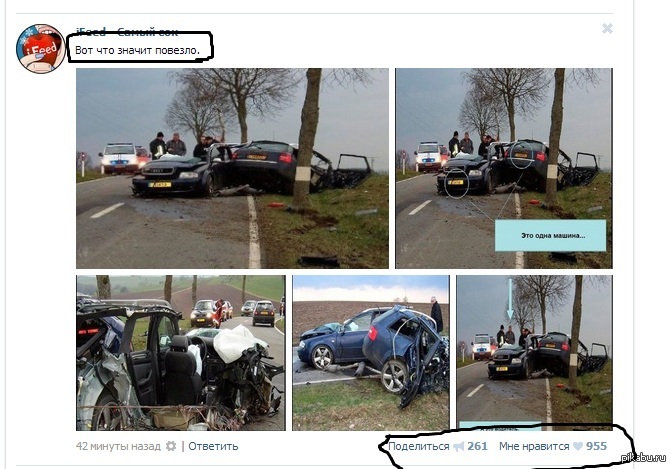The width and height of the screenshot is (671, 469).
Task: Click the Ответить reply link
Action: coord(213,446)
